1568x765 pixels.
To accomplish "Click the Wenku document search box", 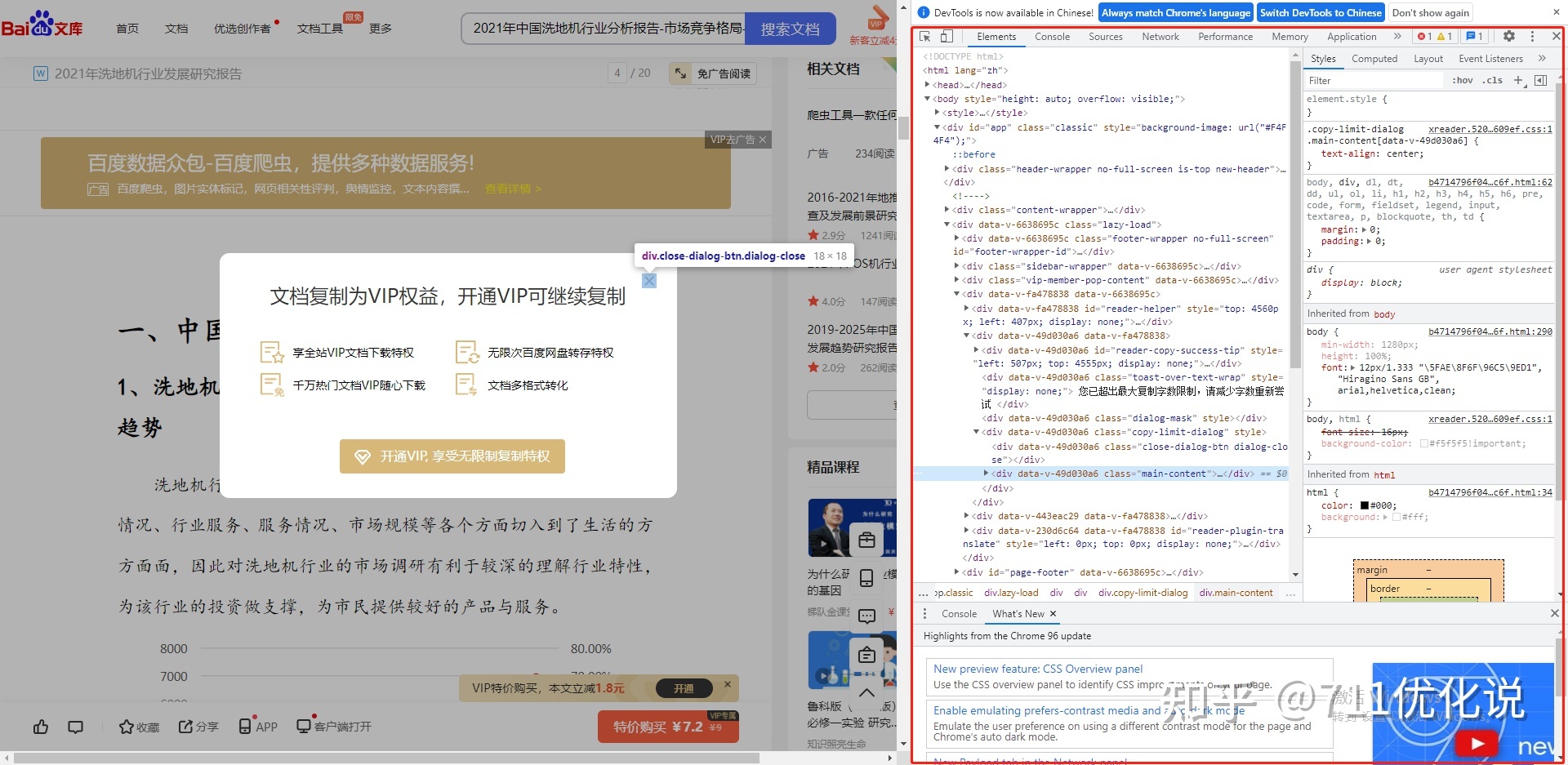I will coord(604,29).
